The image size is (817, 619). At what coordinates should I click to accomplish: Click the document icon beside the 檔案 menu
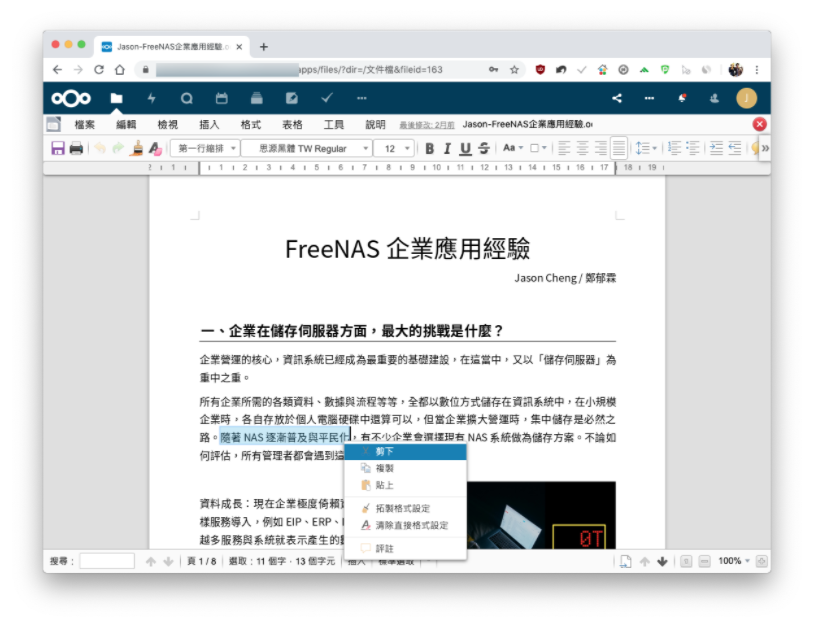click(x=53, y=124)
